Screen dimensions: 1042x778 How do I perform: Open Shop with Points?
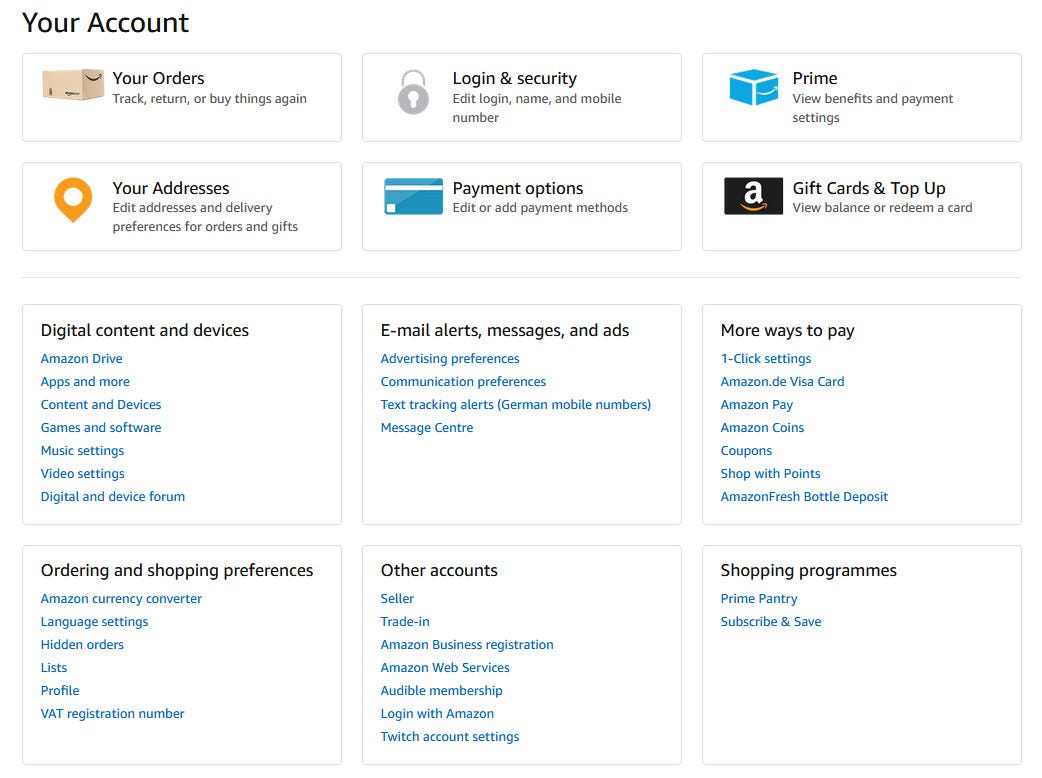click(770, 474)
